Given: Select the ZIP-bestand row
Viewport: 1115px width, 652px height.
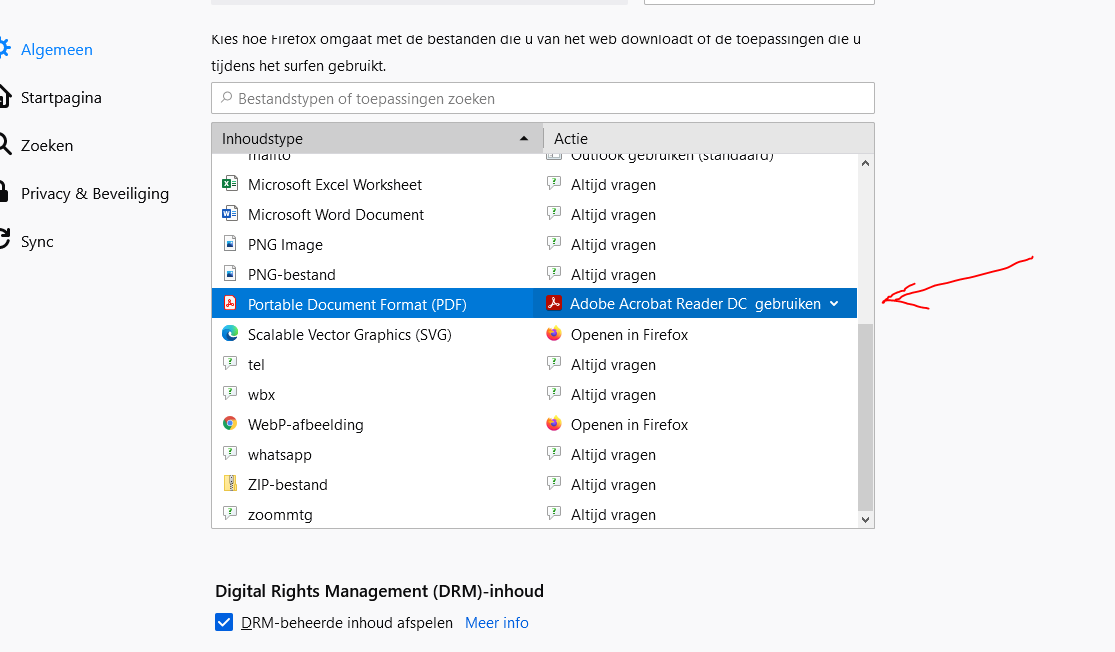Looking at the screenshot, I should coord(534,484).
